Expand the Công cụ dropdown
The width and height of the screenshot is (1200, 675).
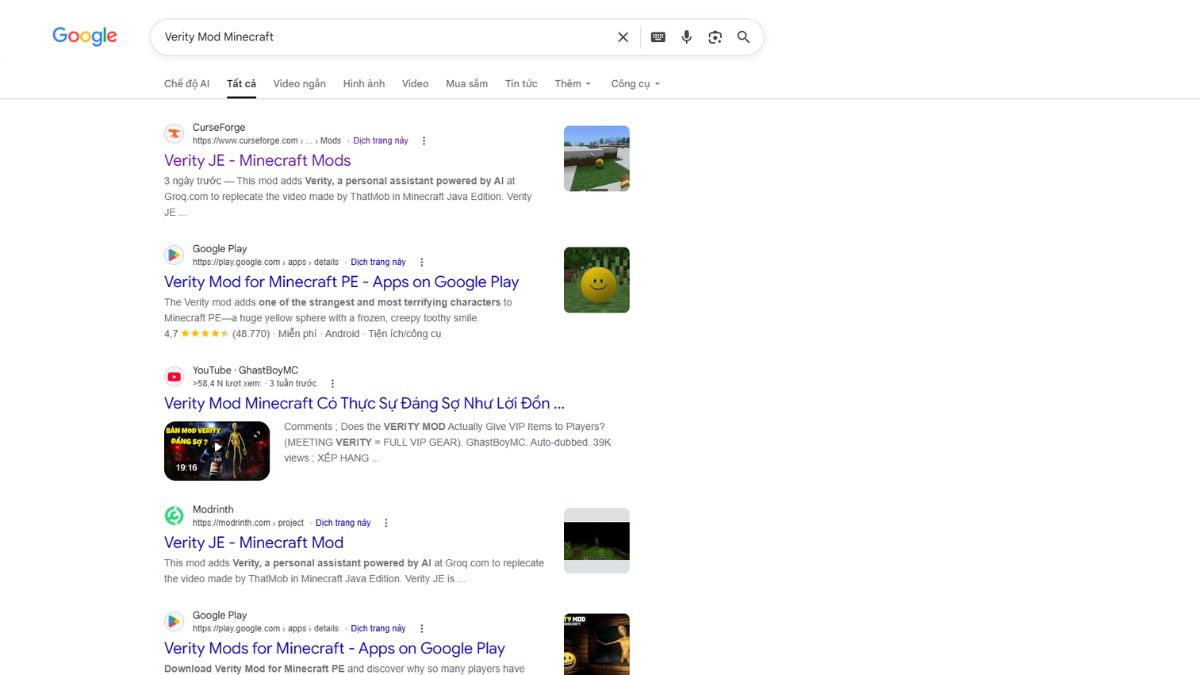(636, 84)
